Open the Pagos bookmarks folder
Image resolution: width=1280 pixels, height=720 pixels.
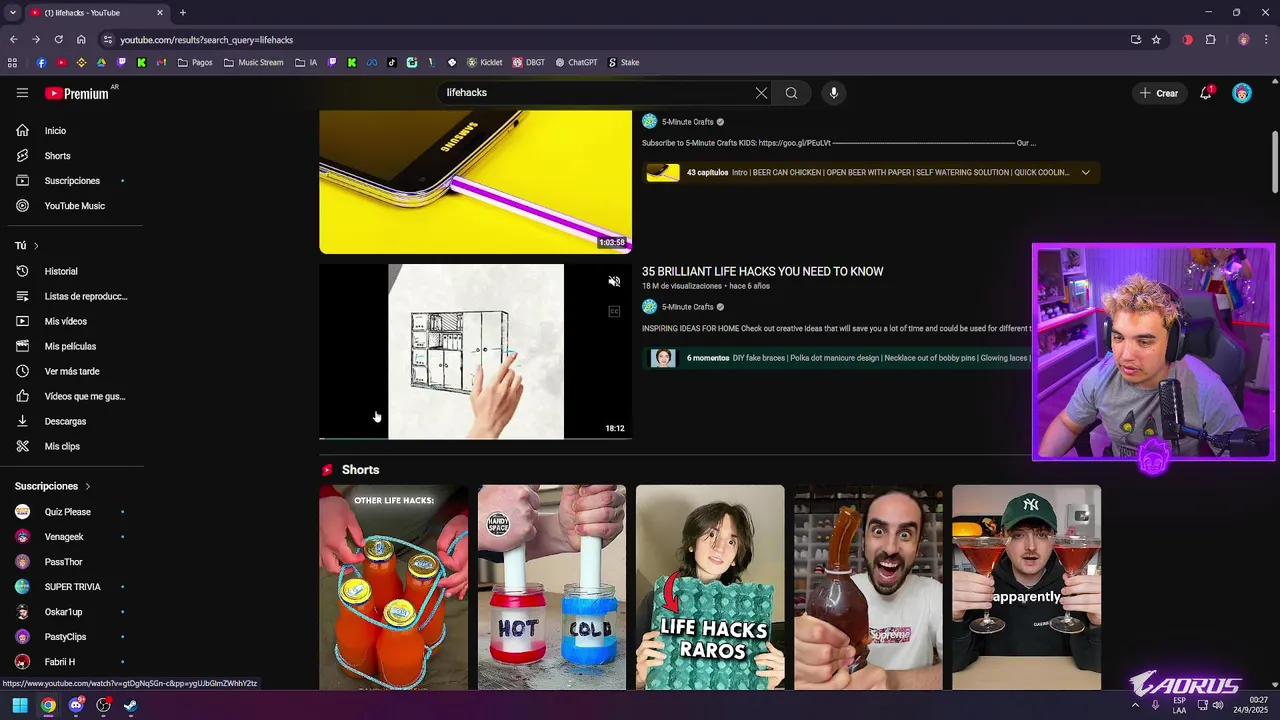click(195, 62)
